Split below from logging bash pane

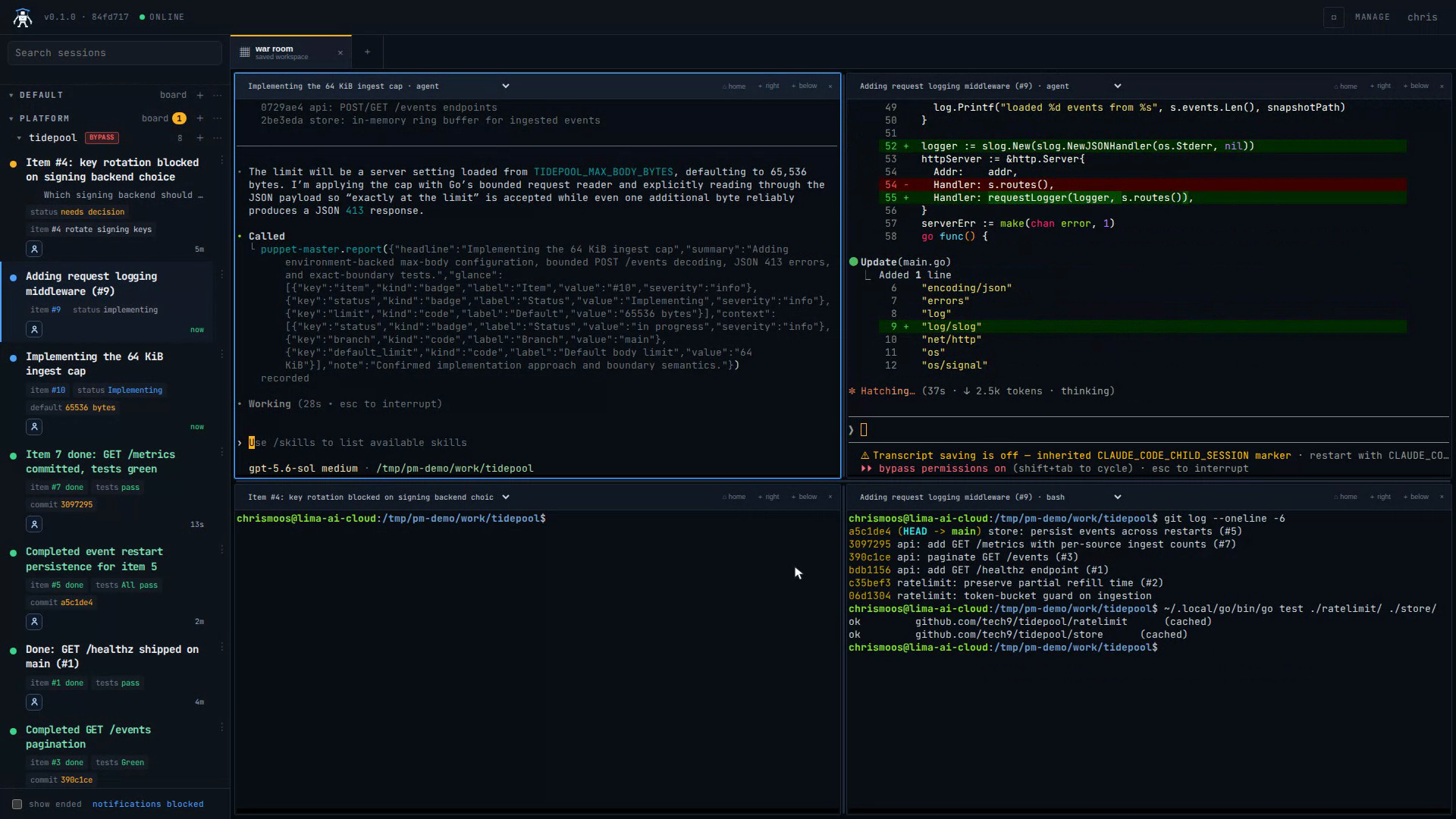pyautogui.click(x=1416, y=497)
